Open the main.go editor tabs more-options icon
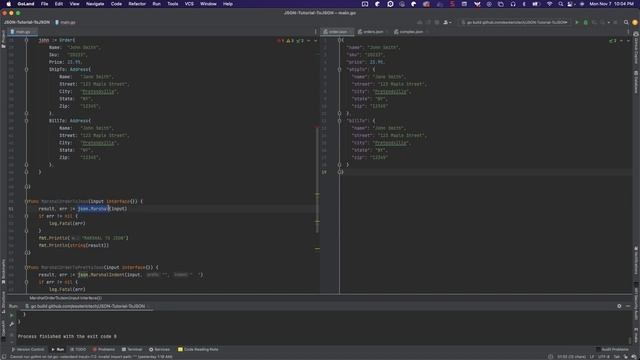Screen dimensions: 640x360 [315, 32]
